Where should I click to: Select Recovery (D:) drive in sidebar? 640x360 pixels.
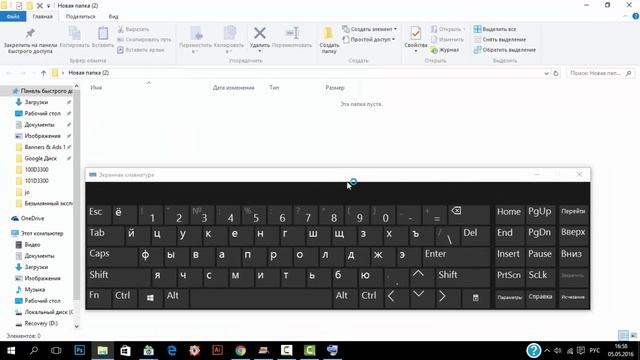(x=41, y=323)
